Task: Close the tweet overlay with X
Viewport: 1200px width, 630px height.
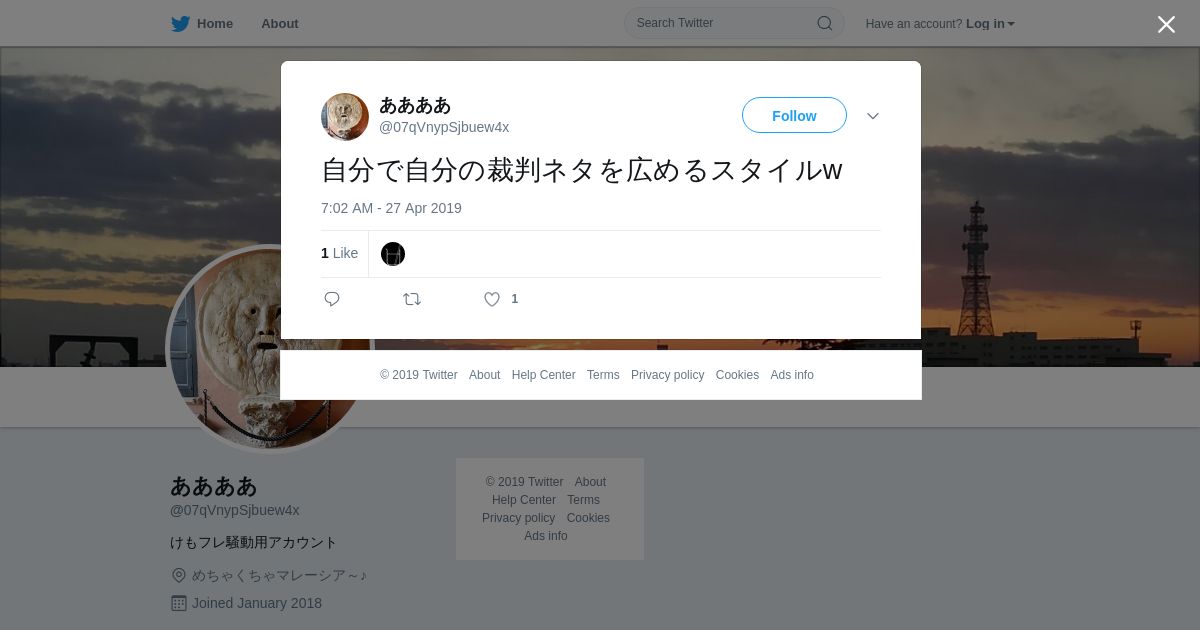Action: 1166,24
